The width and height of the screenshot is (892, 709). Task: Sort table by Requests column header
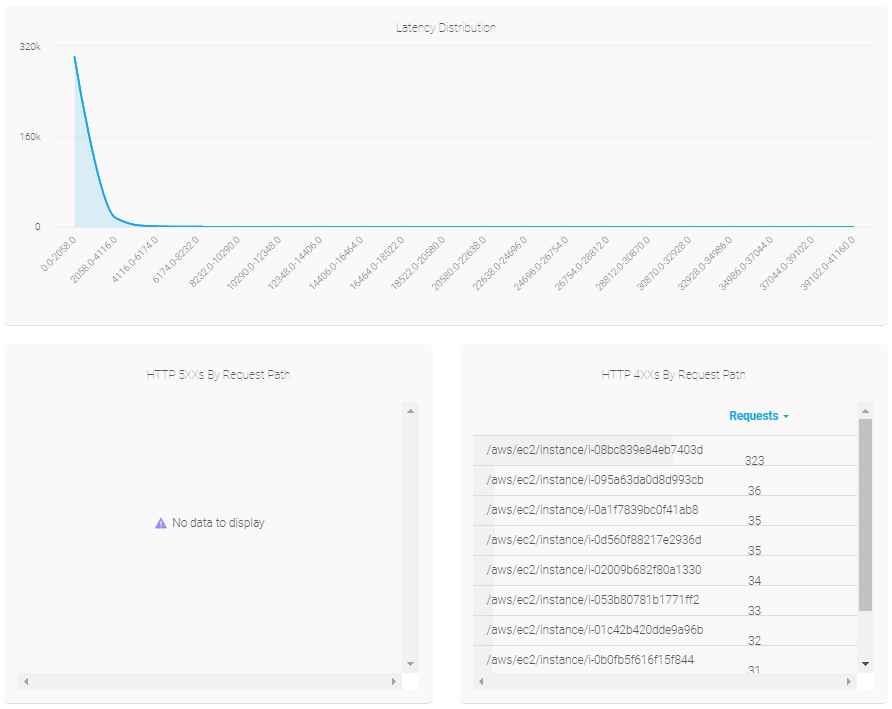753,416
